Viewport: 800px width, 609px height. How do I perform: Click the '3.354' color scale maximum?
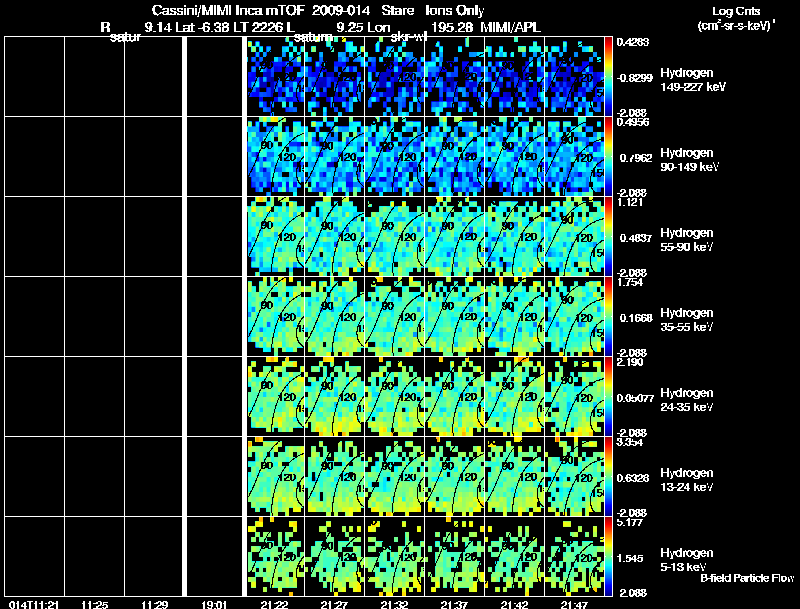tap(630, 442)
